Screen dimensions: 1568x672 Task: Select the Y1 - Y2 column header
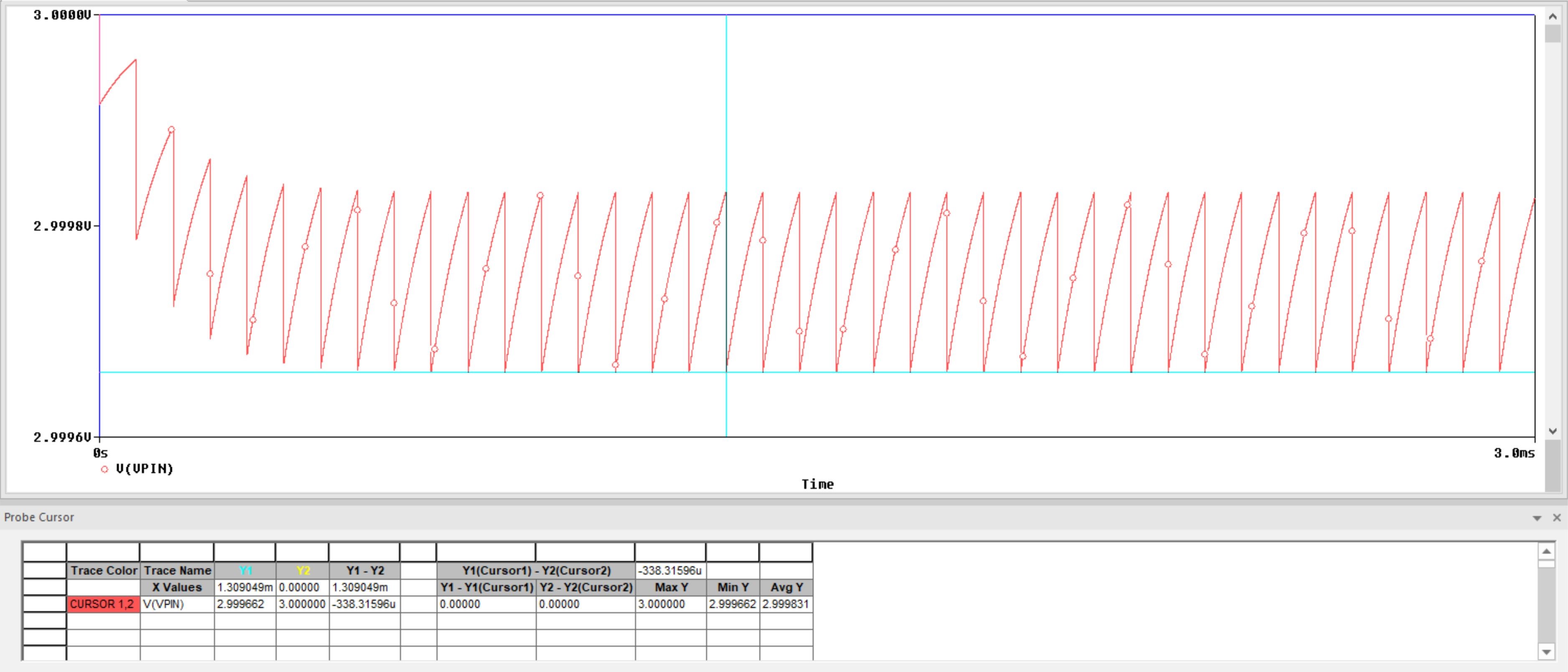coord(364,571)
